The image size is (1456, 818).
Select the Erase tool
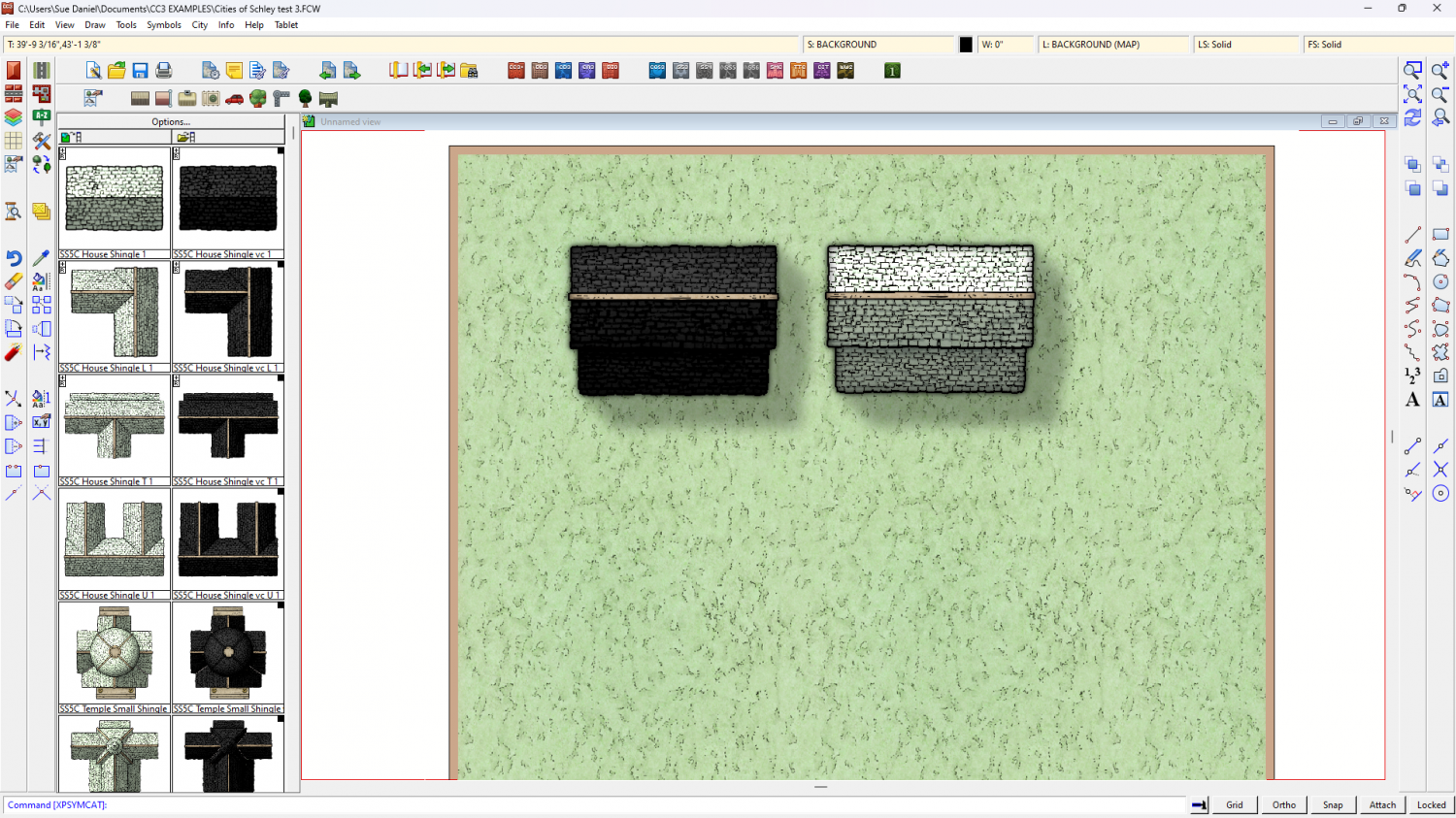point(14,281)
